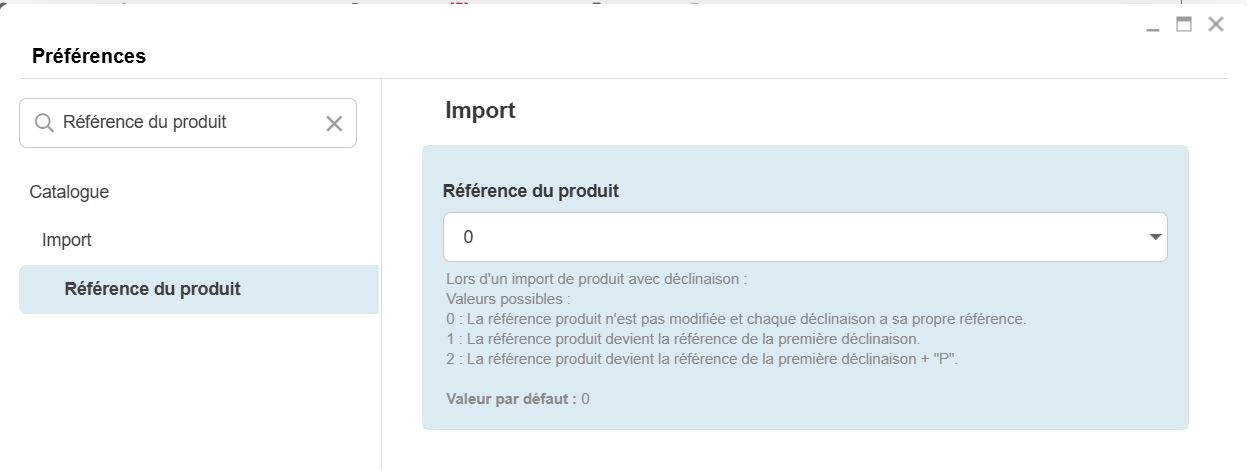The height and width of the screenshot is (469, 1247).
Task: Click the 'Lors d'un import de produit' text
Action: pyautogui.click(x=597, y=280)
